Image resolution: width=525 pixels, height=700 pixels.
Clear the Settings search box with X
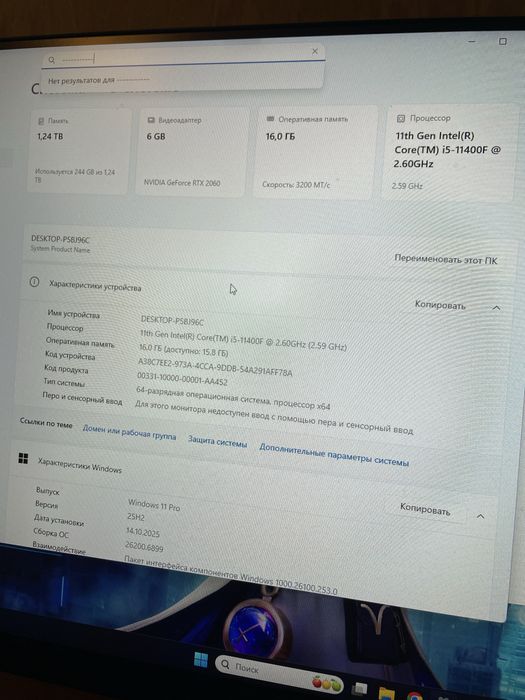315,51
